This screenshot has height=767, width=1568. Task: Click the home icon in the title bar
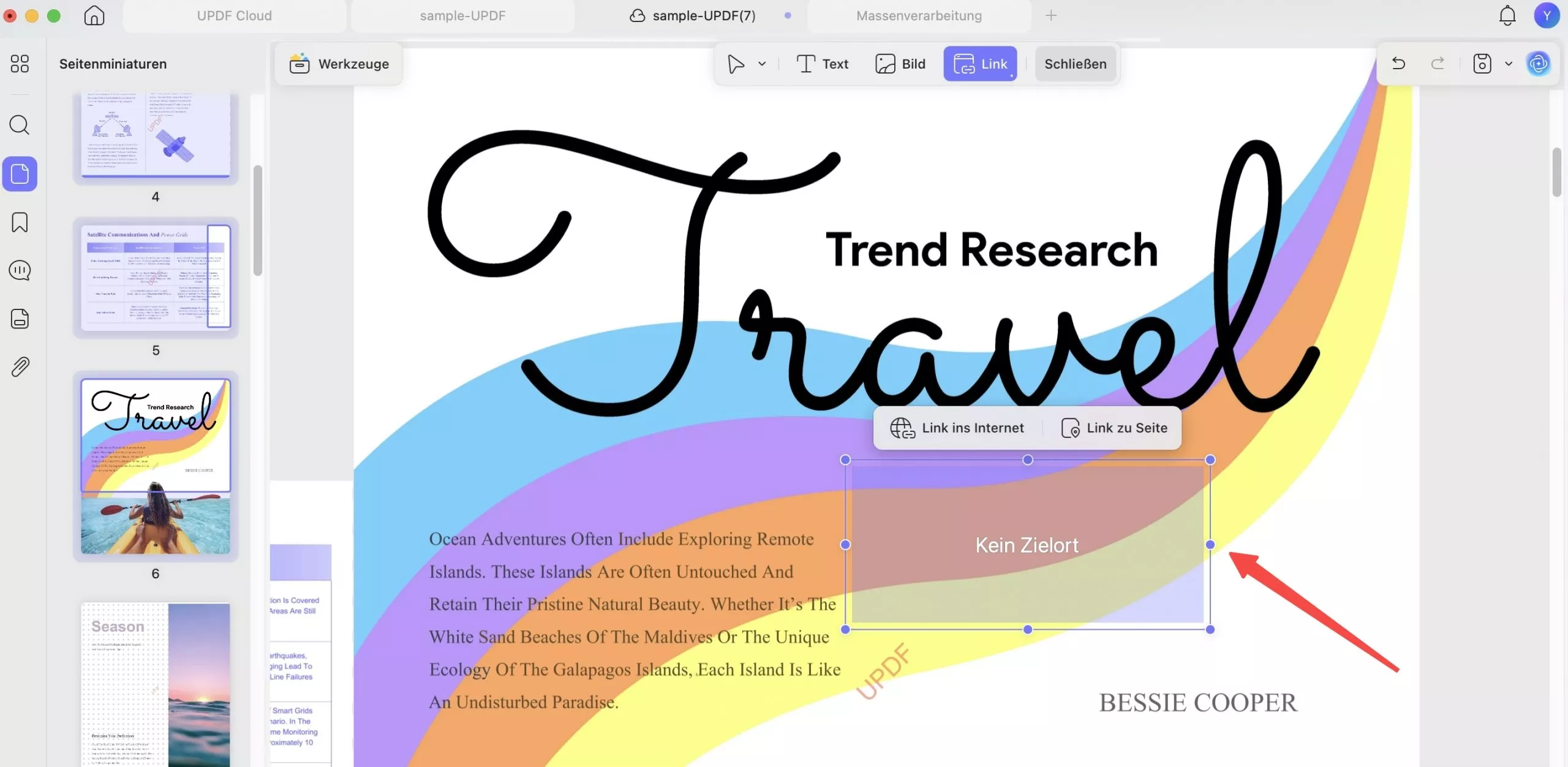(94, 15)
